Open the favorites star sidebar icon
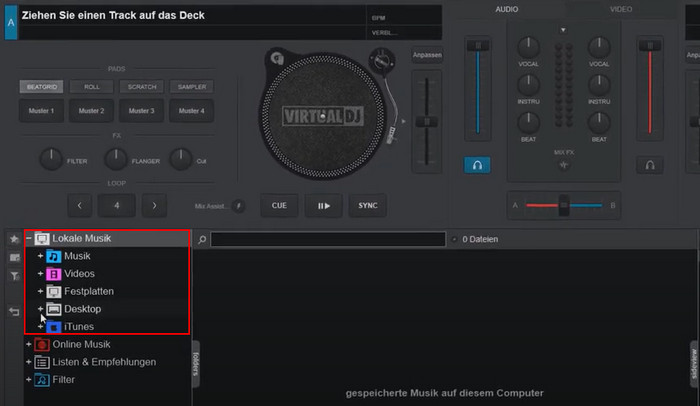700x406 pixels. click(14, 239)
